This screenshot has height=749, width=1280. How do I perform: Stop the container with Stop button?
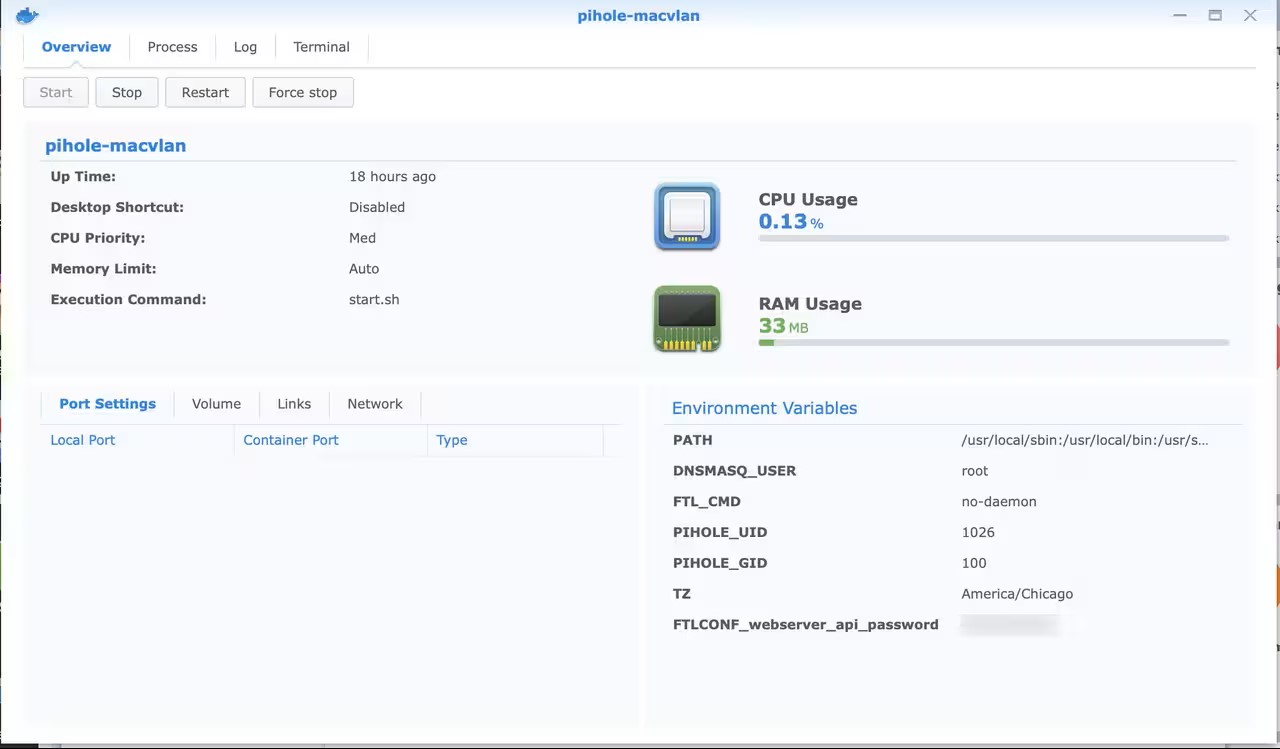pos(127,92)
